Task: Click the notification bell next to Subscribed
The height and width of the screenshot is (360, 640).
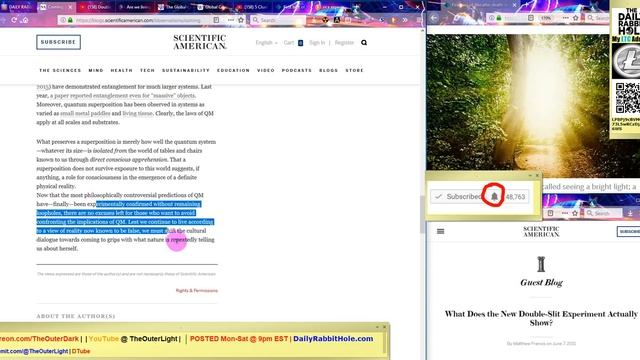Action: point(494,196)
